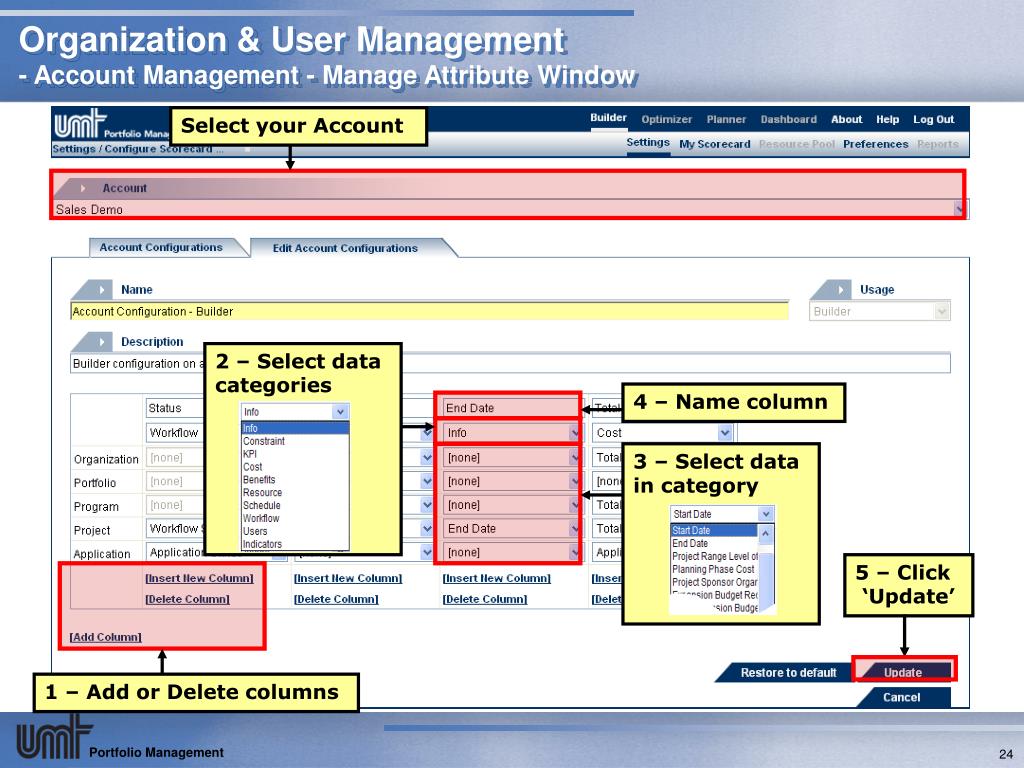1024x768 pixels.
Task: Click Delete Column under first column
Action: tap(187, 599)
